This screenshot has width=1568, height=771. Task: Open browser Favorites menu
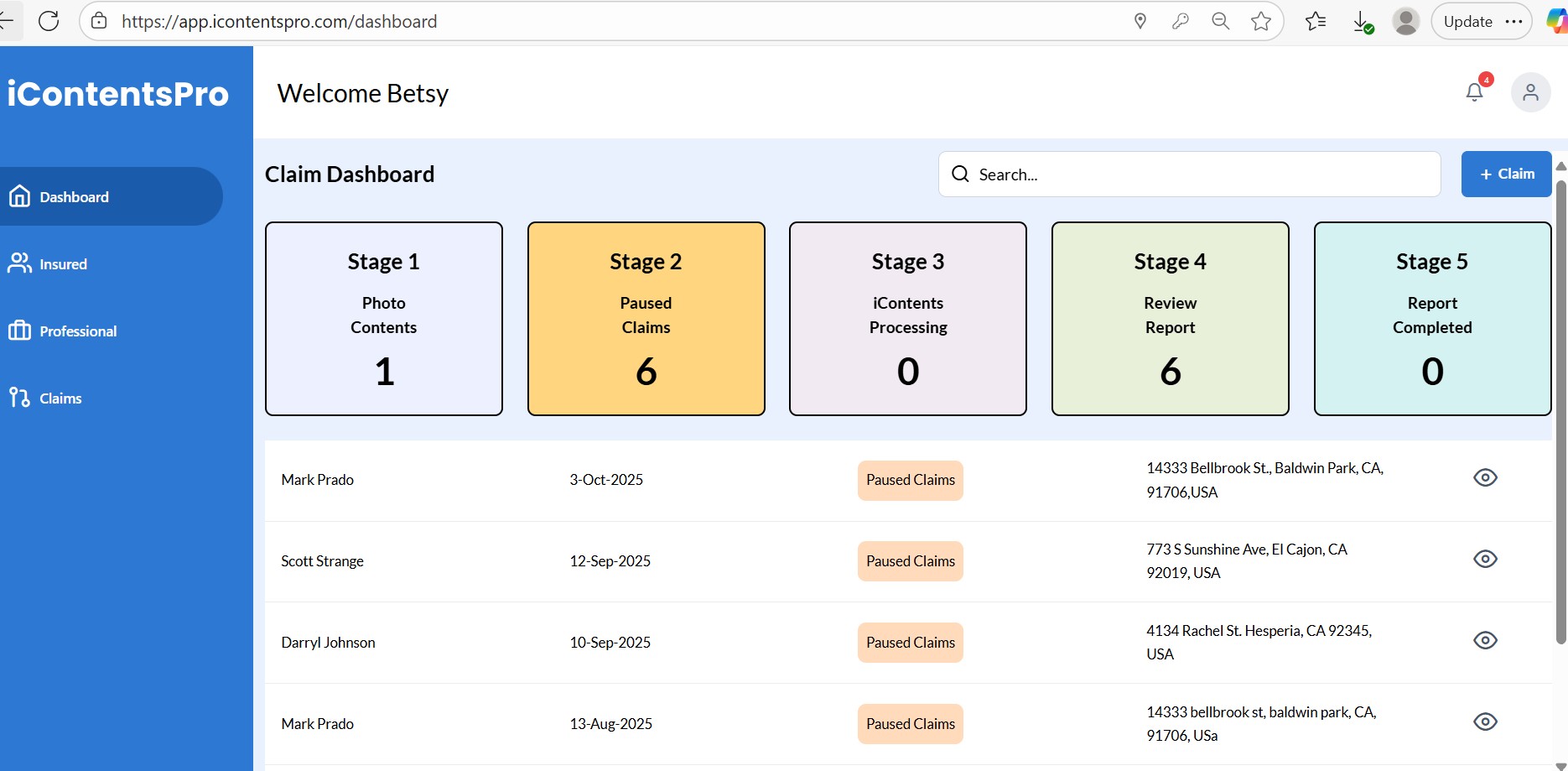(1315, 21)
